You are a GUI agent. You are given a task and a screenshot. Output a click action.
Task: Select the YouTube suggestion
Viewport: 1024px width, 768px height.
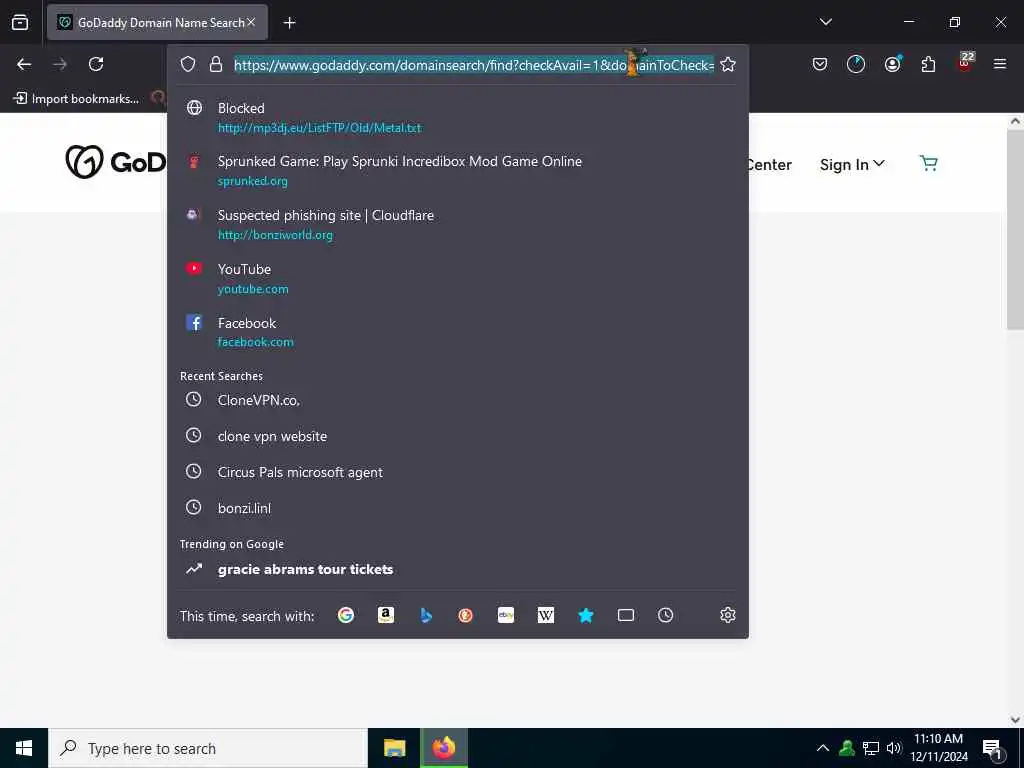(x=457, y=279)
